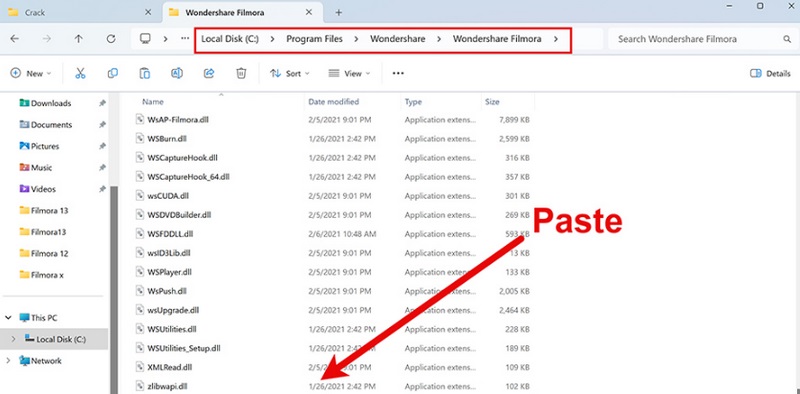Sort by the Name column header
800x394 pixels.
[x=153, y=102]
